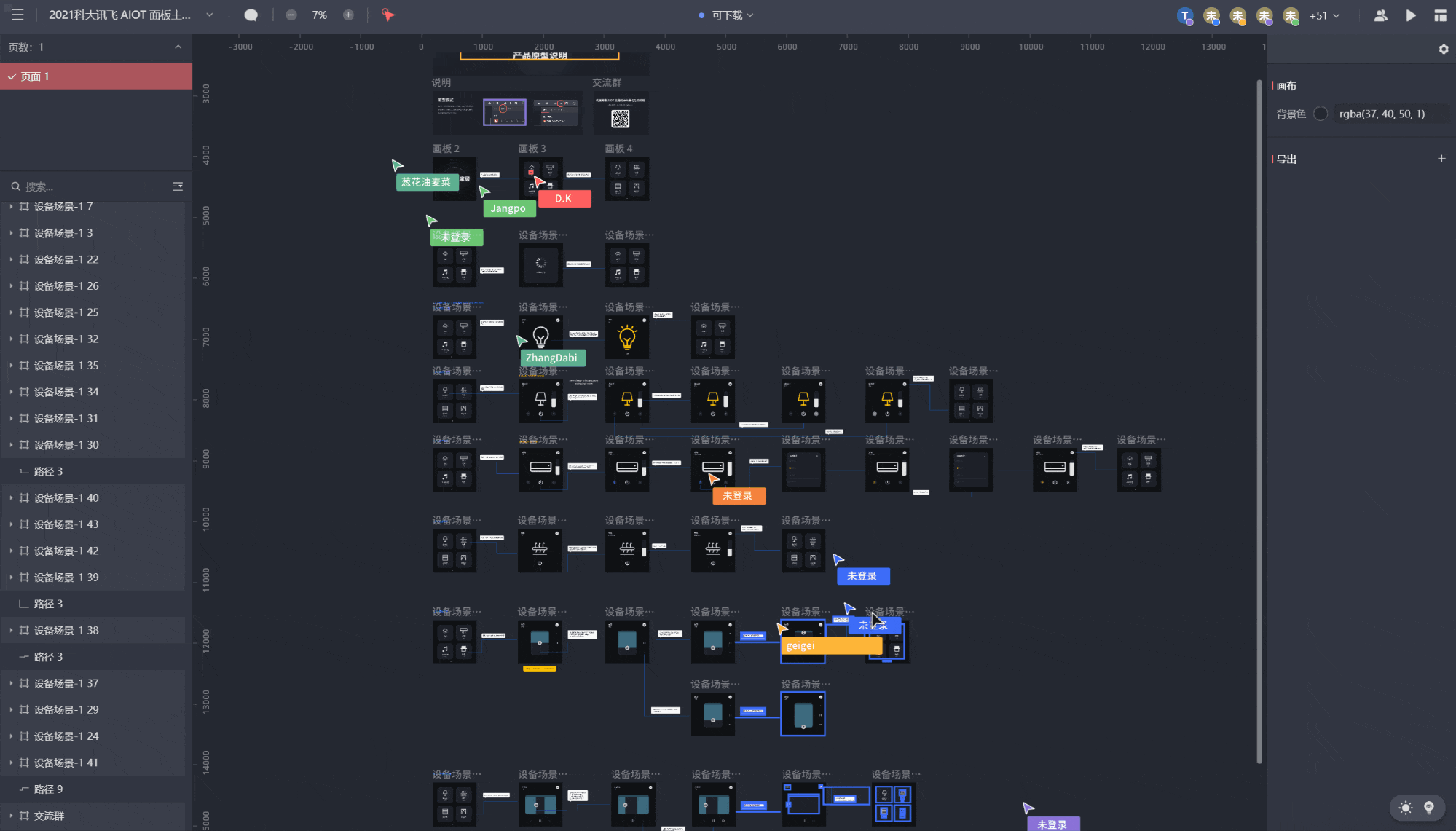Open the collaborators people icon
Image resolution: width=1456 pixels, height=831 pixels.
click(x=1380, y=15)
